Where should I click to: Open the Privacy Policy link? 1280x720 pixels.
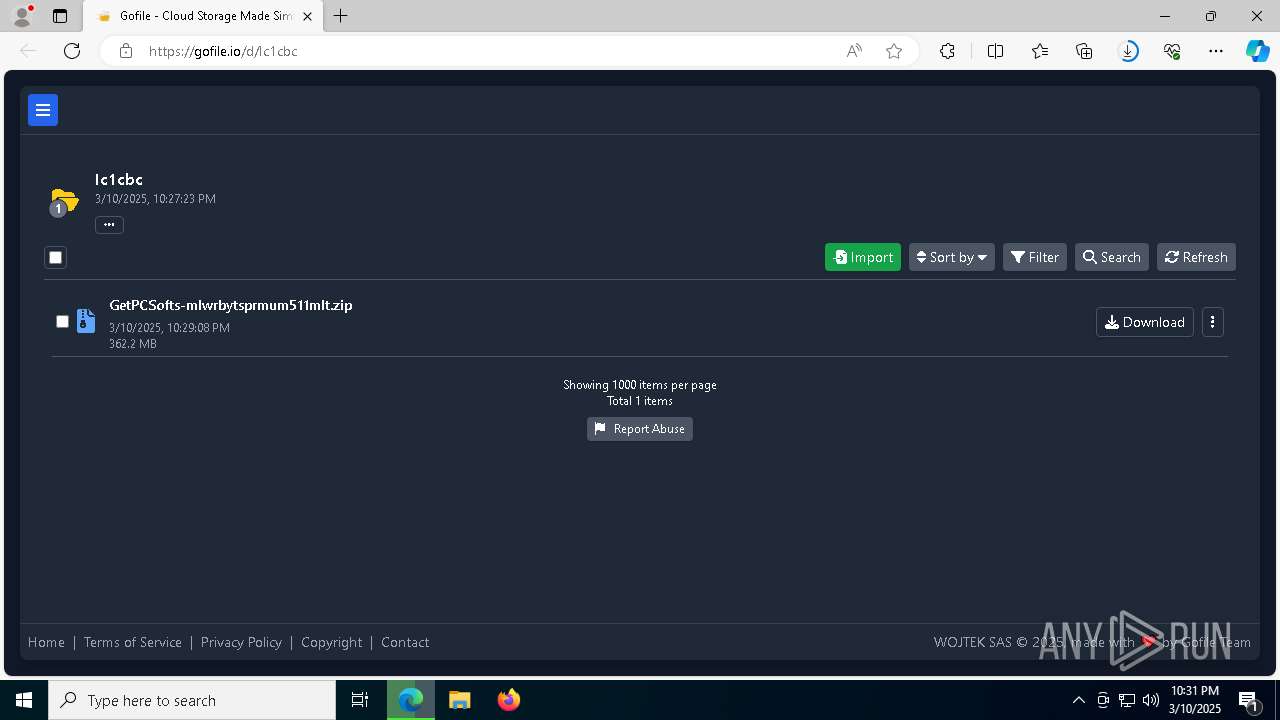(x=241, y=642)
